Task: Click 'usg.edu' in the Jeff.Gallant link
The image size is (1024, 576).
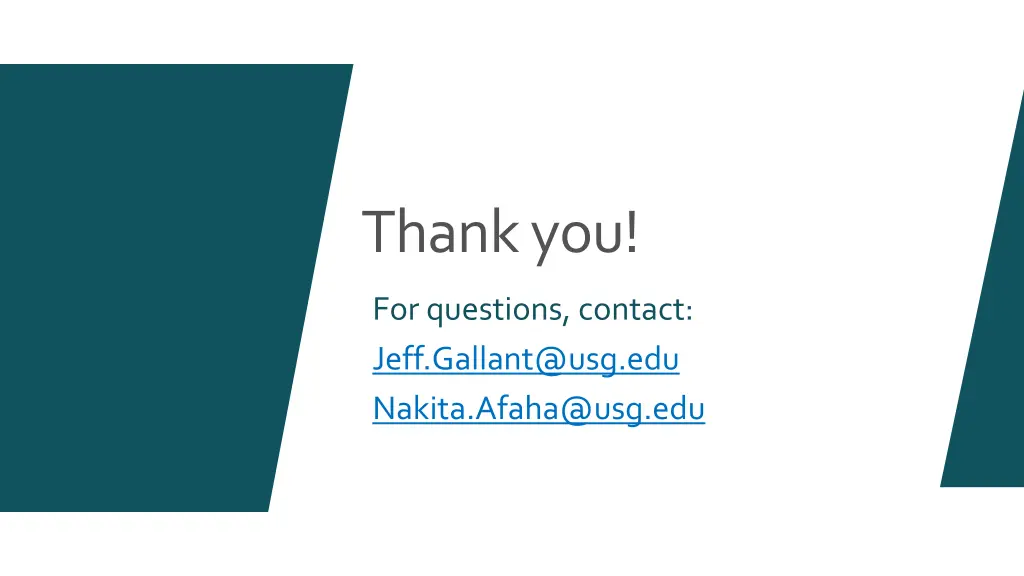Action: point(622,360)
